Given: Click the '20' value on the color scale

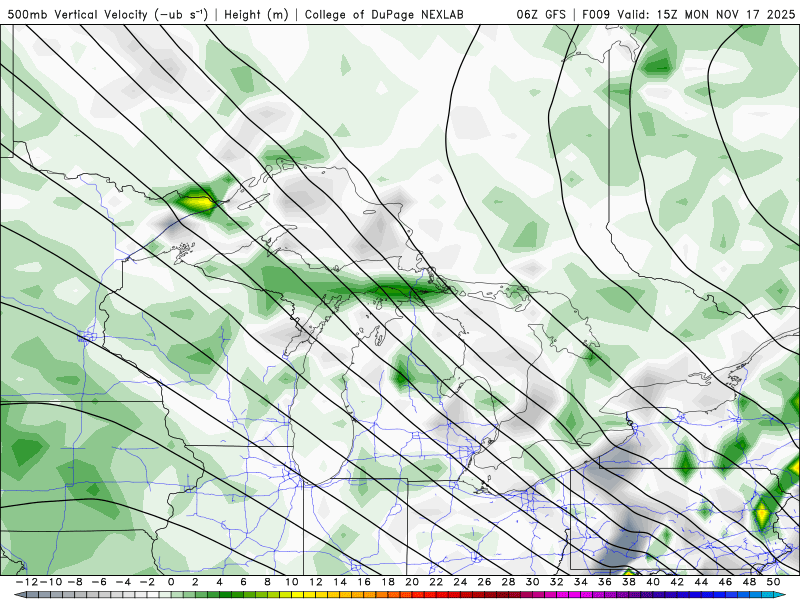Looking at the screenshot, I should tap(412, 582).
